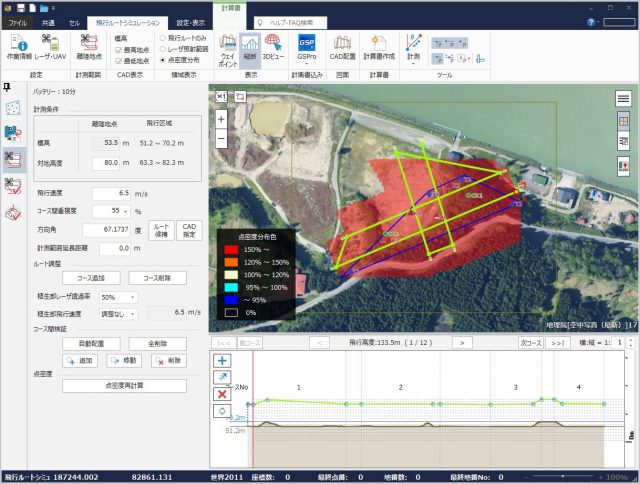
Task: Toggle the 縦断 profile view button
Action: 250,47
